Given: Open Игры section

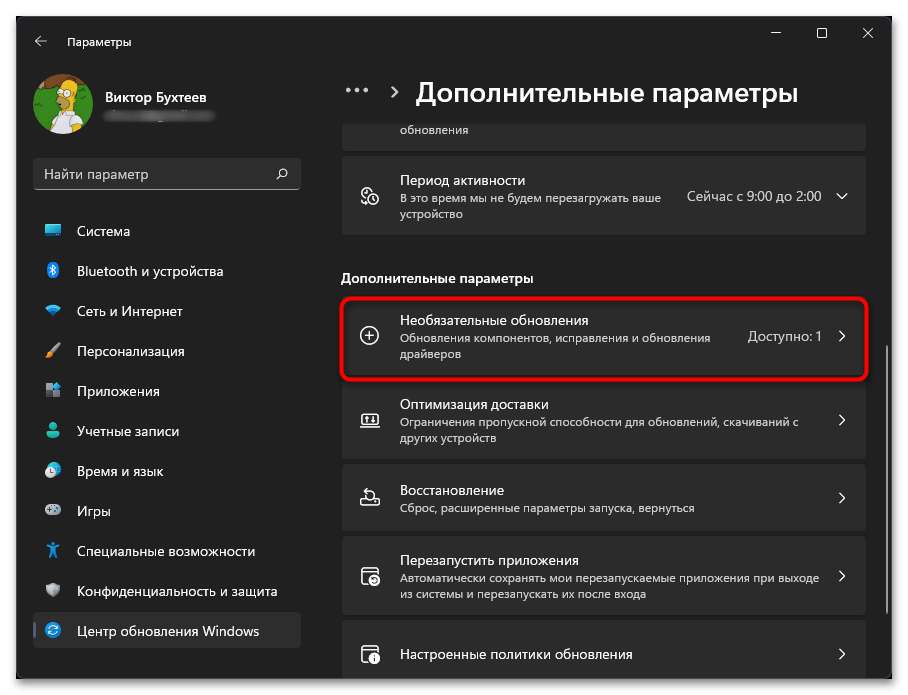Looking at the screenshot, I should click(167, 511).
